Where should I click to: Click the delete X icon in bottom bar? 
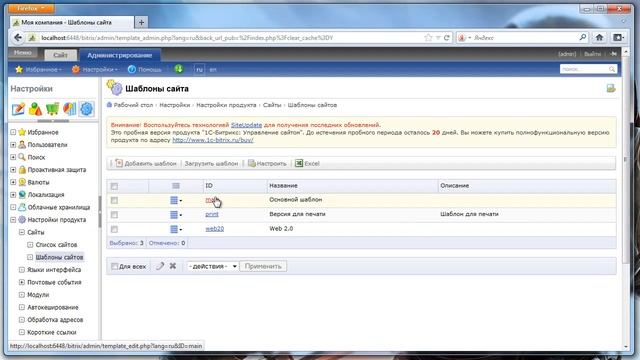(x=173, y=266)
